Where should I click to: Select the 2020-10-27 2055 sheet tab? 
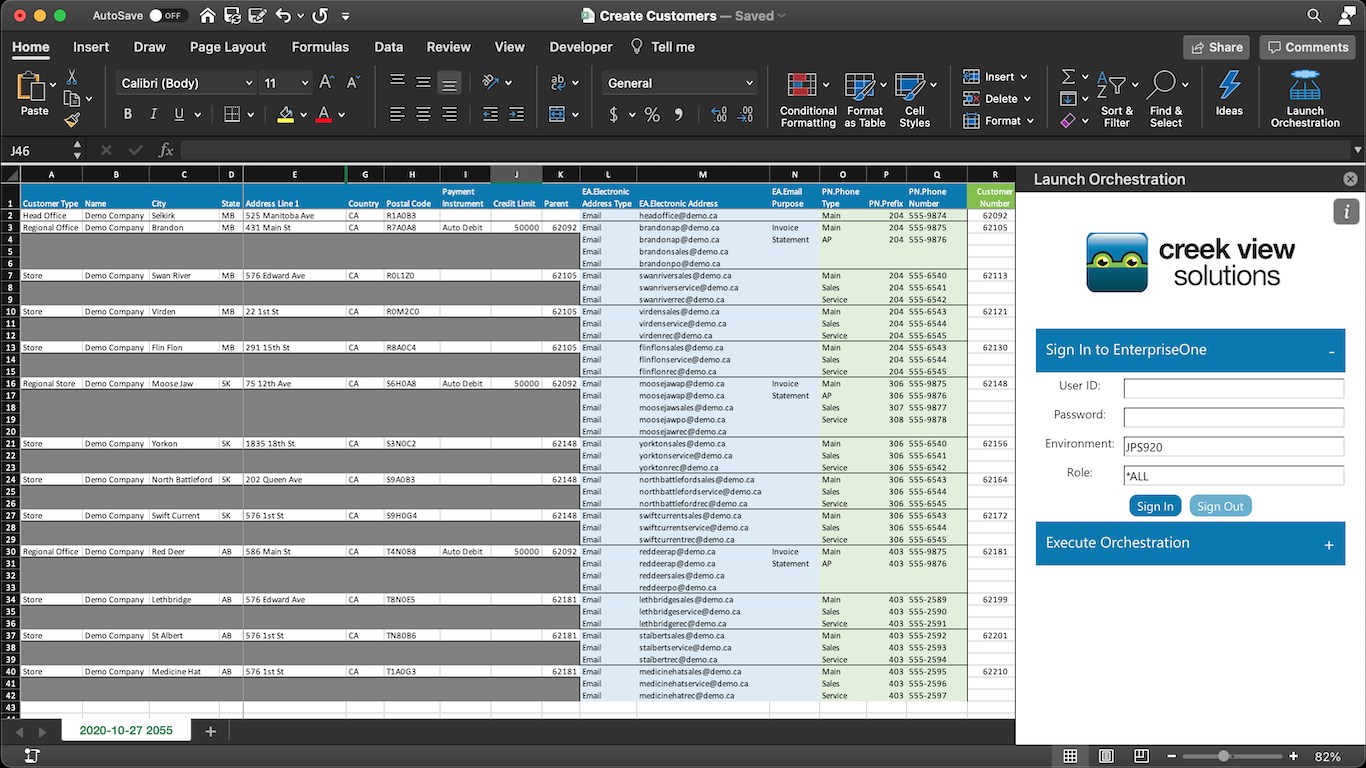click(x=126, y=731)
